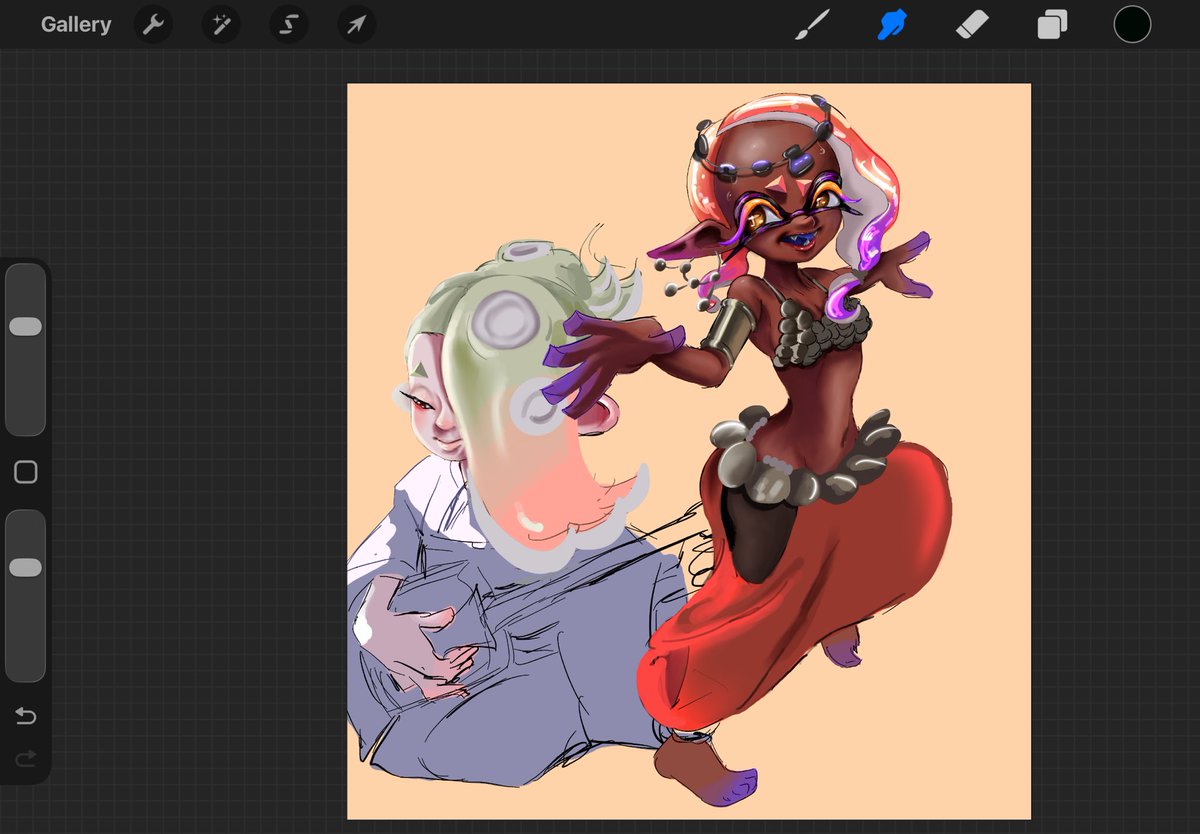Redo the last undone stroke
Viewport: 1200px width, 834px height.
coord(26,759)
